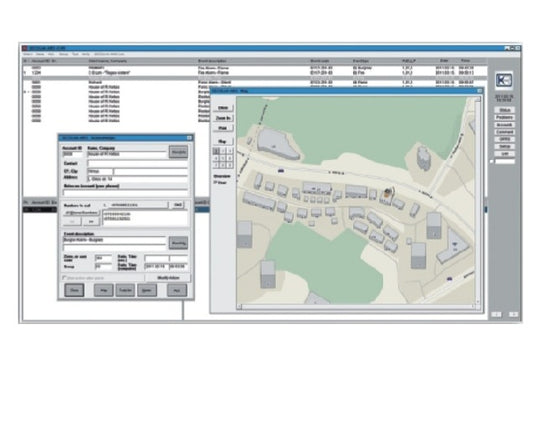This screenshot has width=533, height=427.
Task: Click the Status button in right sidebar
Action: pyautogui.click(x=504, y=110)
